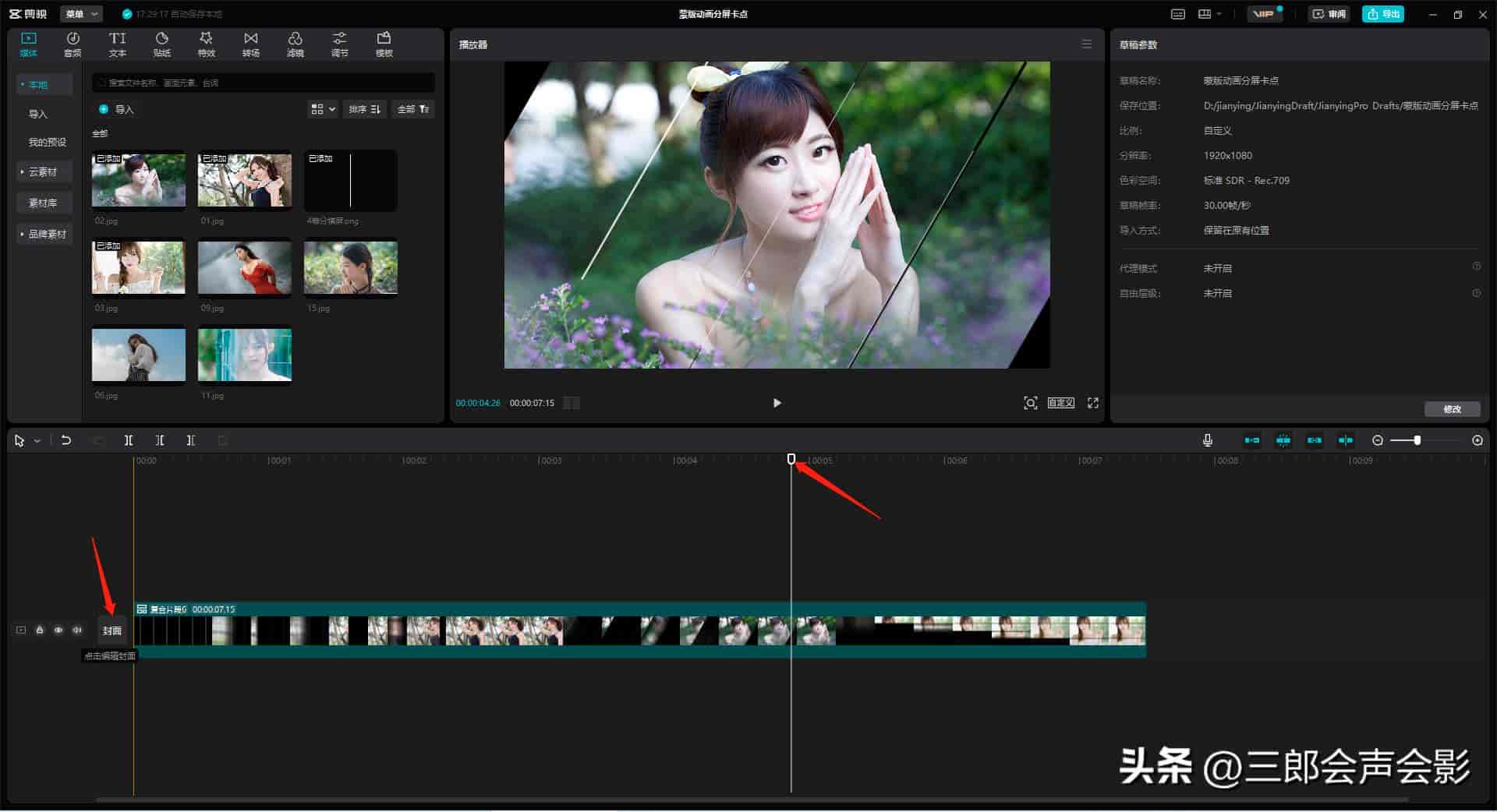Select 我的预设 in sidebar
The width and height of the screenshot is (1497, 812).
click(48, 142)
